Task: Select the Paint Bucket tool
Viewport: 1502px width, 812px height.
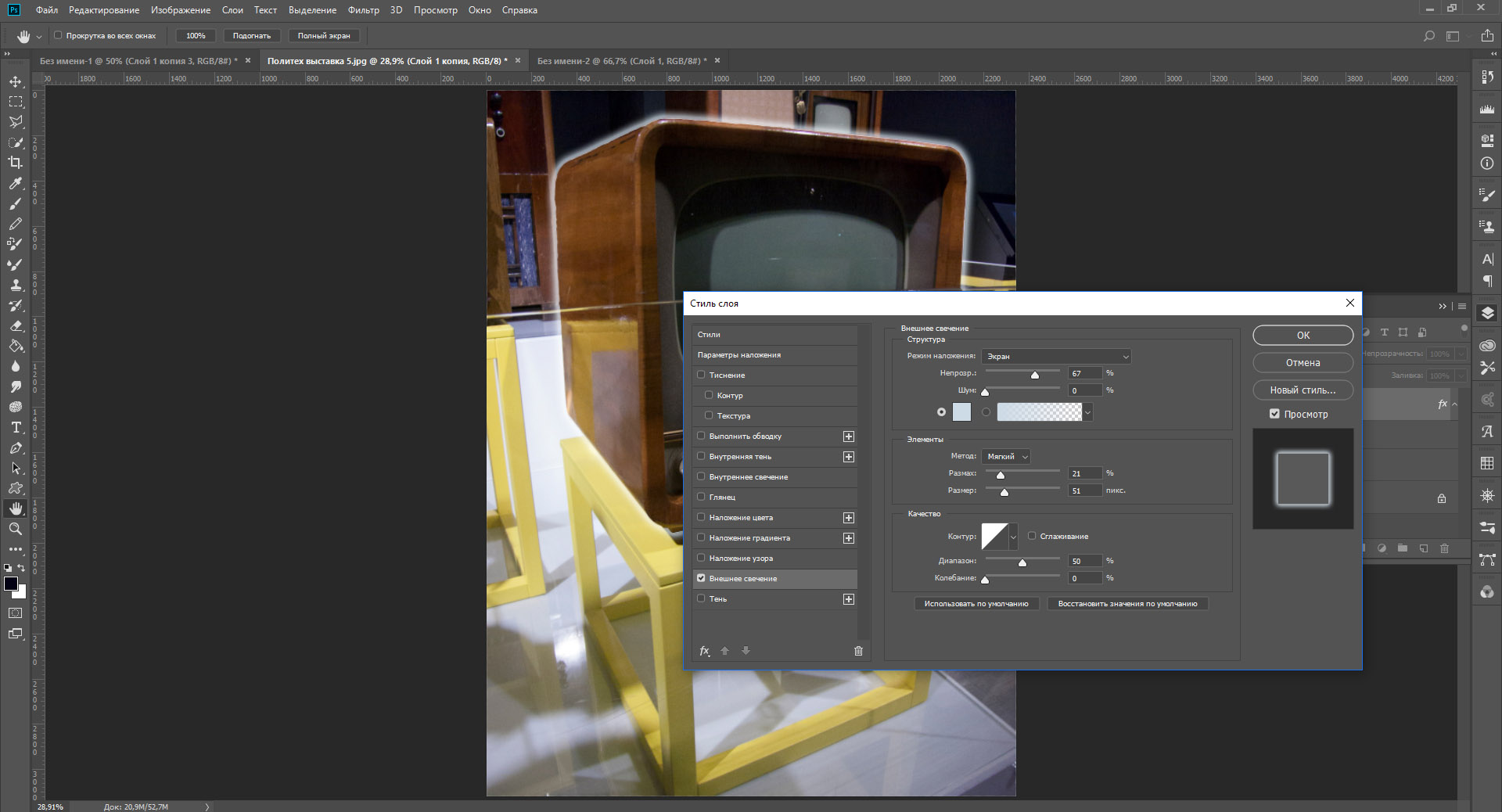Action: [16, 346]
